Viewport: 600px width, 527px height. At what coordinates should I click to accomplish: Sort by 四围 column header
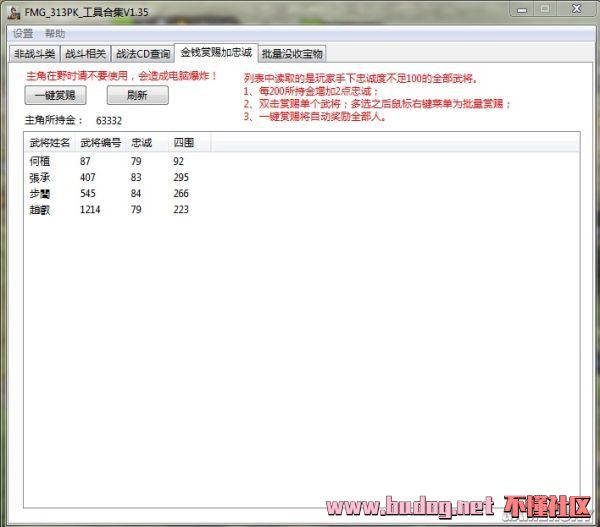tap(189, 143)
